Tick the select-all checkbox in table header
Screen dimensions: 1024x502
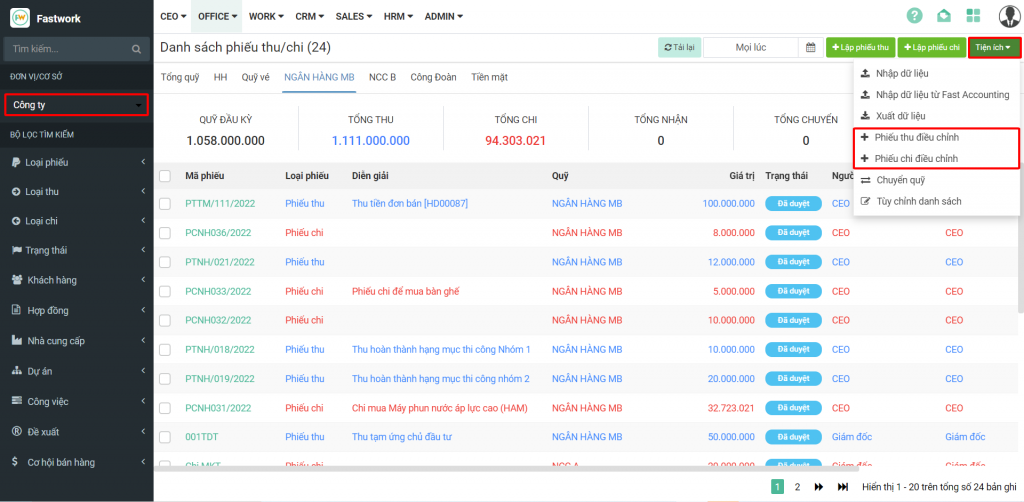click(x=165, y=176)
